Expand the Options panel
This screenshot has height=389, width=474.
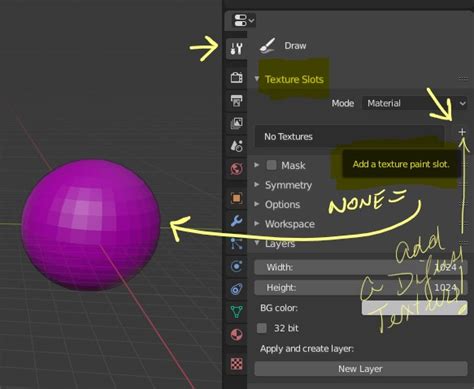[257, 204]
